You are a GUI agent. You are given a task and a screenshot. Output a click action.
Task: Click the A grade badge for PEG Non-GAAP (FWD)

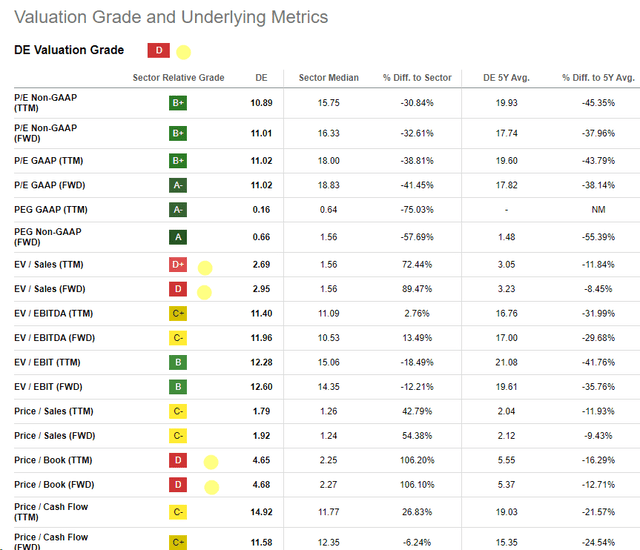click(178, 237)
